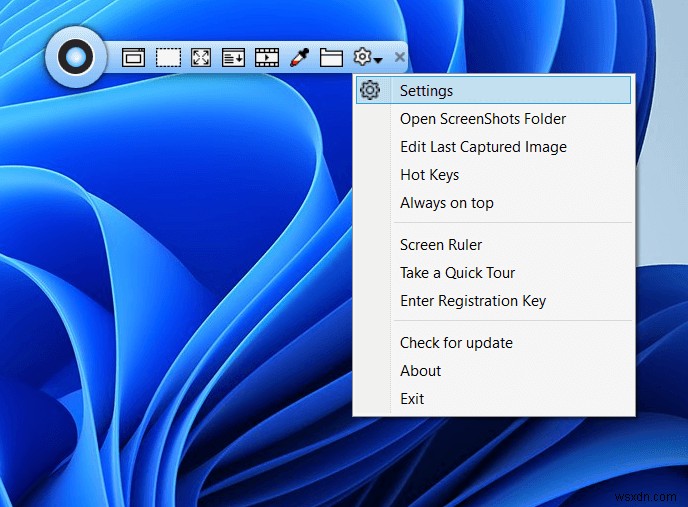Open the screenshots folder toolbar icon
The height and width of the screenshot is (507, 688).
pos(331,58)
